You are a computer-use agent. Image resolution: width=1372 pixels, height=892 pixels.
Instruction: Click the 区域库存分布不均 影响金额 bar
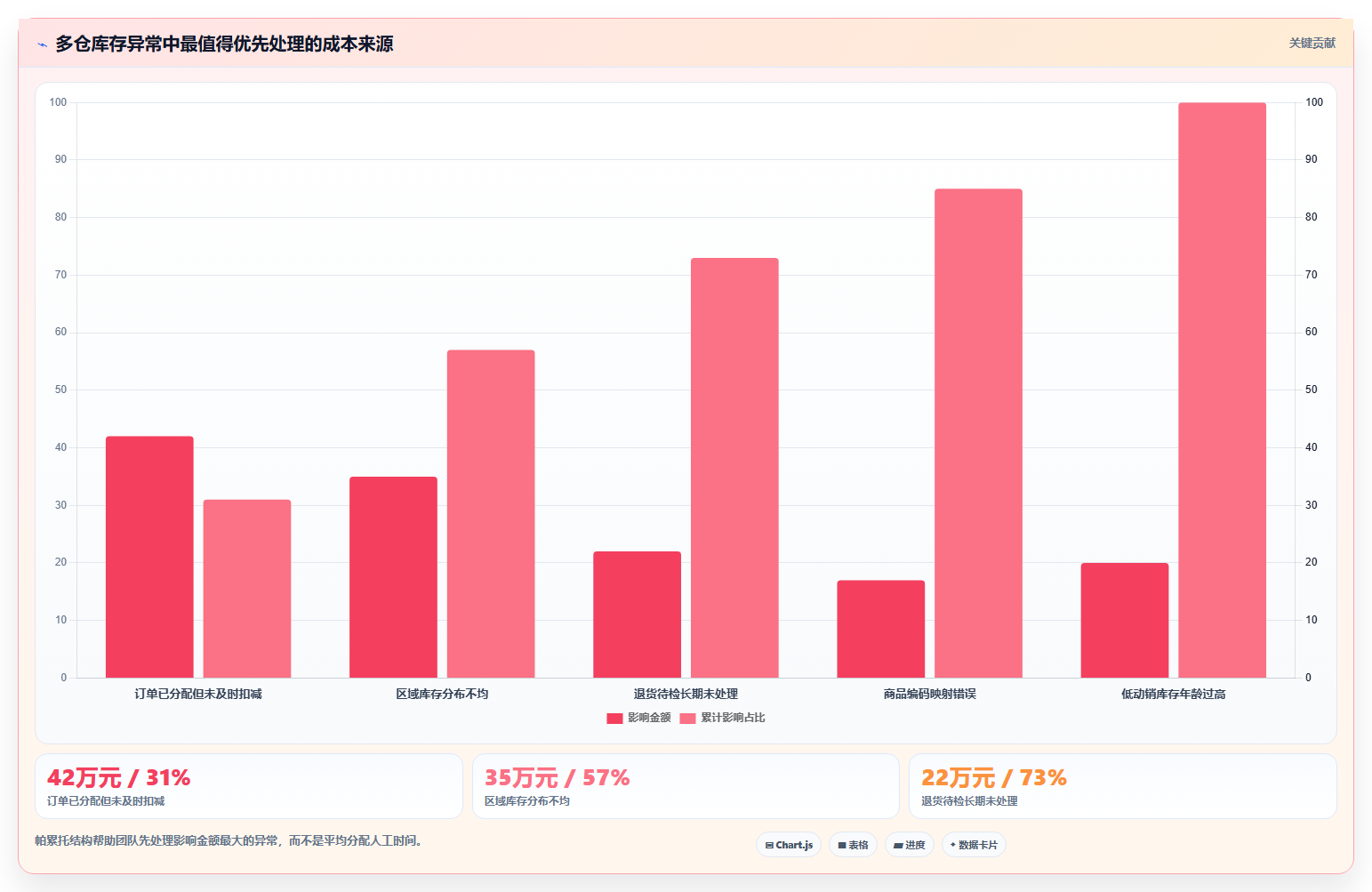[x=393, y=577]
